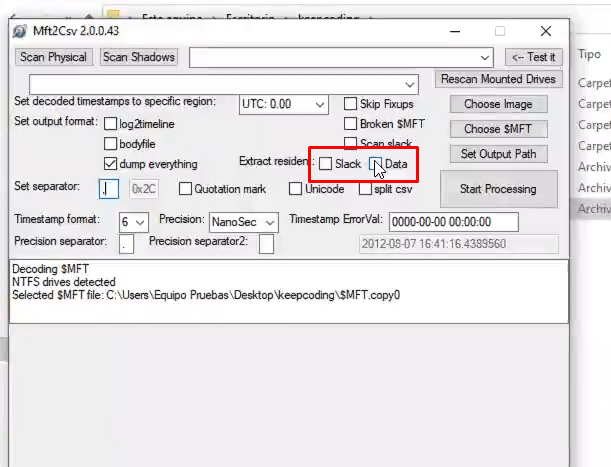Minimize the Mft2Csv window
Screen dimensions: 611x467
[455, 31]
